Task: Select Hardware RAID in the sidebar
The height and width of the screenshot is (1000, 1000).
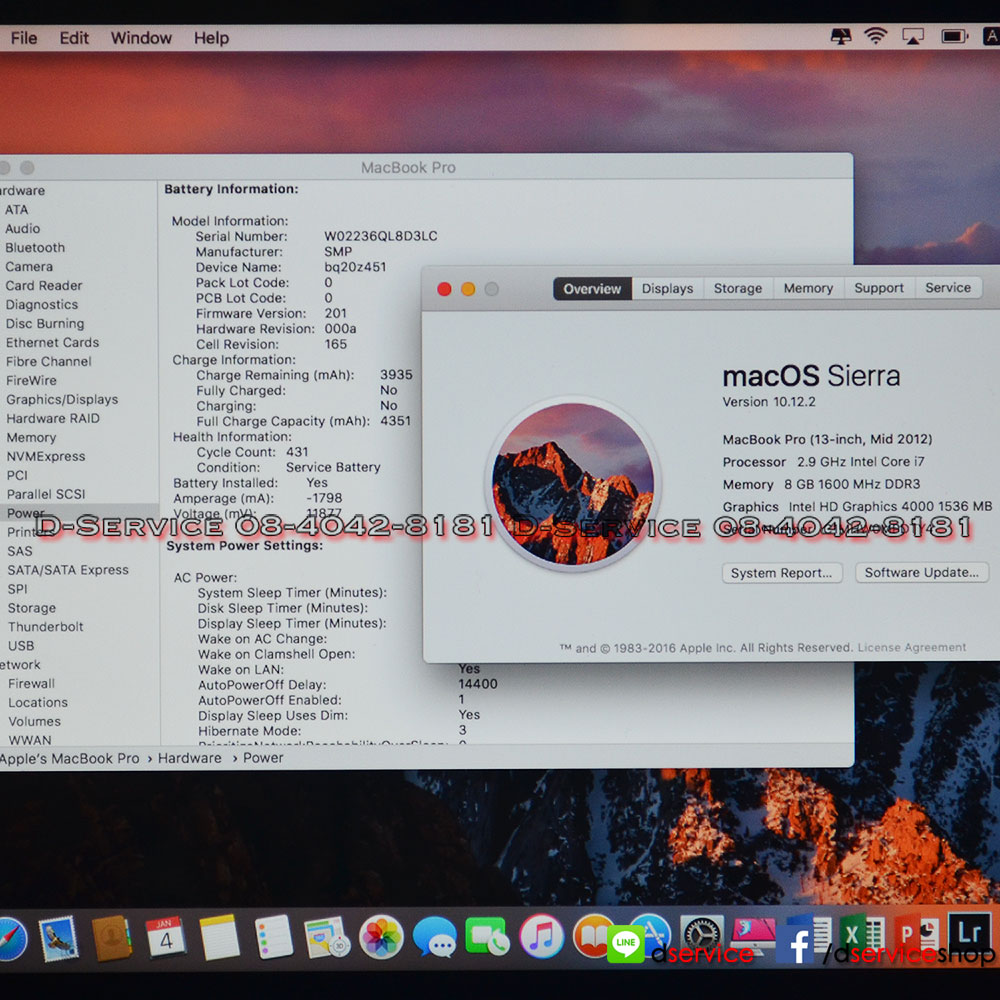Action: pyautogui.click(x=53, y=418)
